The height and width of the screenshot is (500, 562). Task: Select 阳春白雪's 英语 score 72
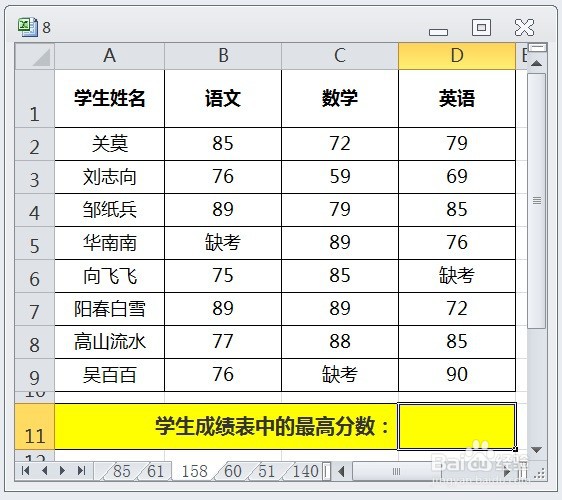(x=457, y=309)
